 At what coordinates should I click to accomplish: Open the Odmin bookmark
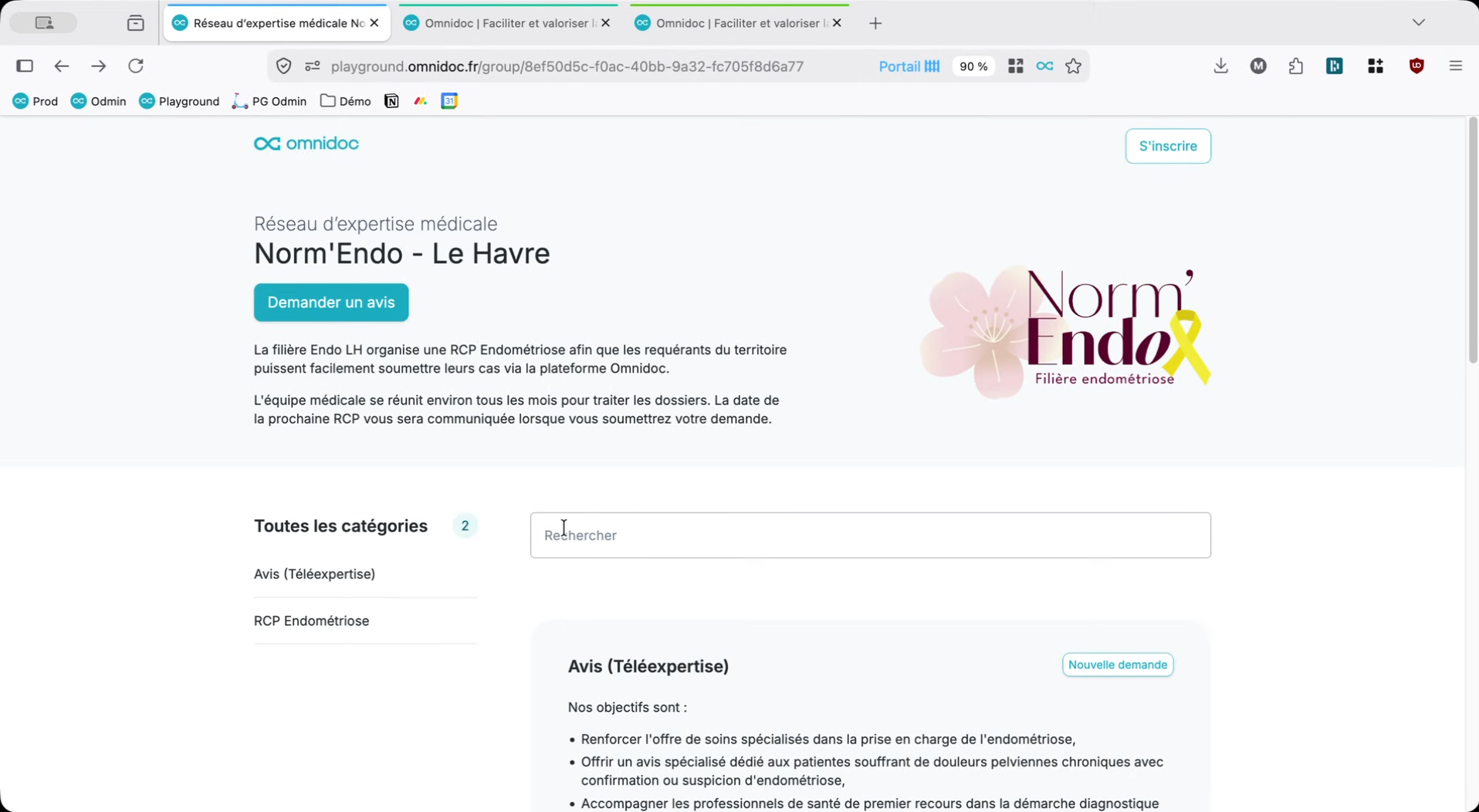[98, 101]
